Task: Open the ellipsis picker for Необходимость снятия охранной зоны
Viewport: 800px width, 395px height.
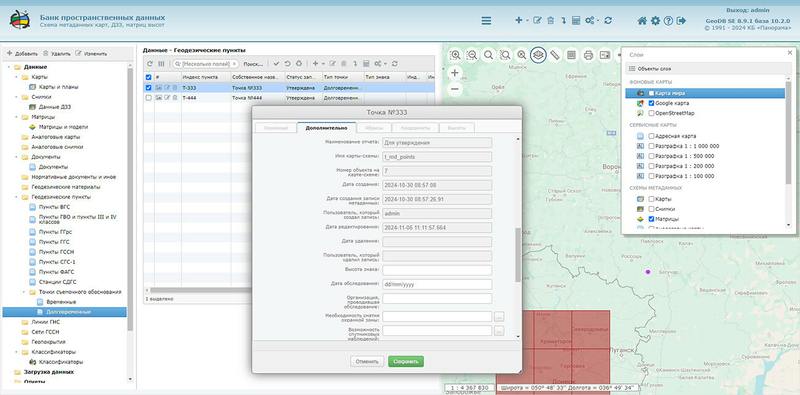Action: [x=499, y=317]
